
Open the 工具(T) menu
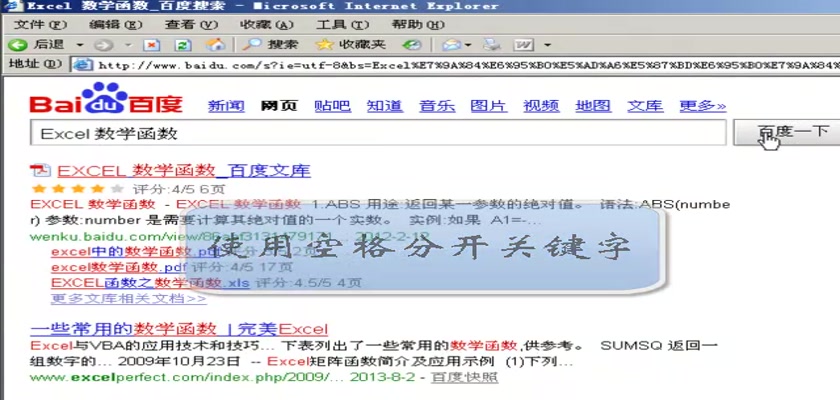342,25
